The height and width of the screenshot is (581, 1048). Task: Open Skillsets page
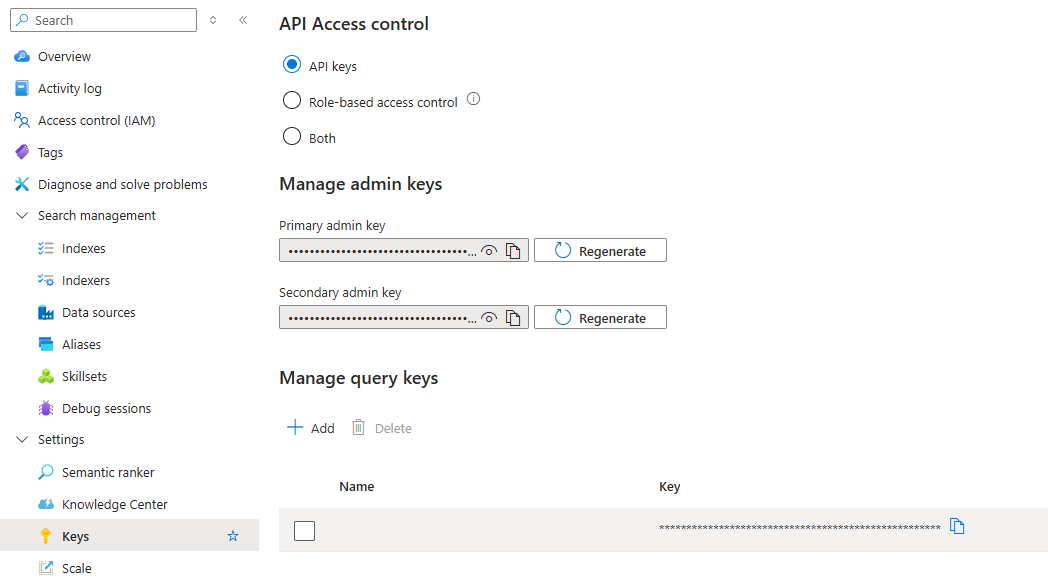point(84,376)
